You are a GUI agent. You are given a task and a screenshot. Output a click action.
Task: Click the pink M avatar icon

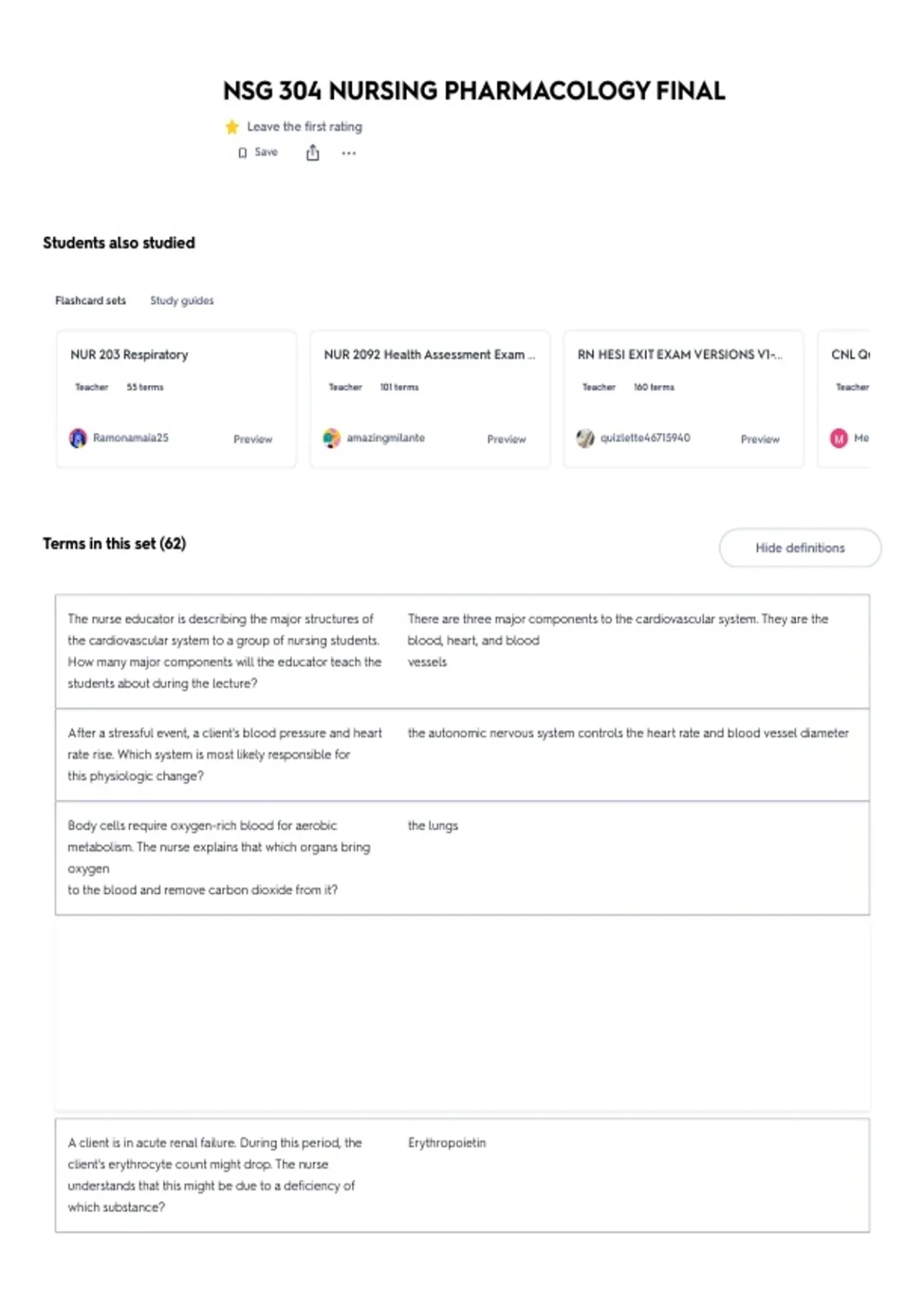[x=839, y=438]
